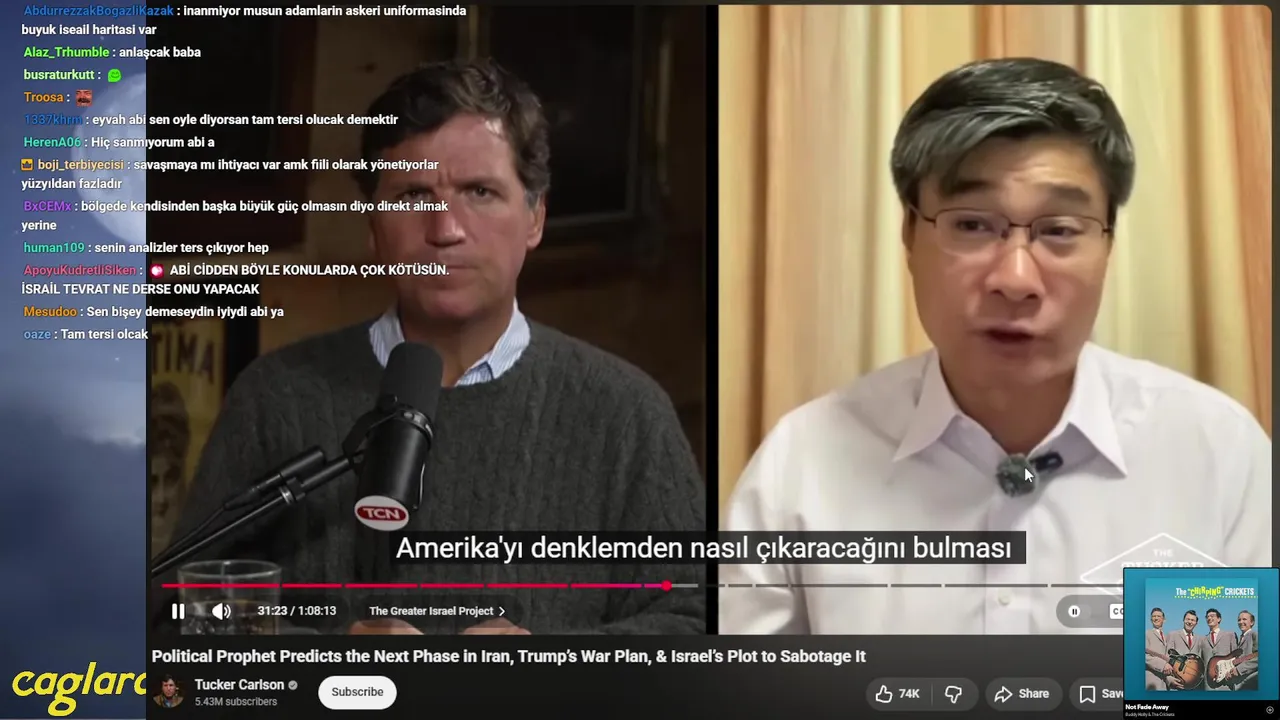This screenshot has width=1280, height=720.
Task: Click chat username busraturkutt
Action: pos(59,75)
